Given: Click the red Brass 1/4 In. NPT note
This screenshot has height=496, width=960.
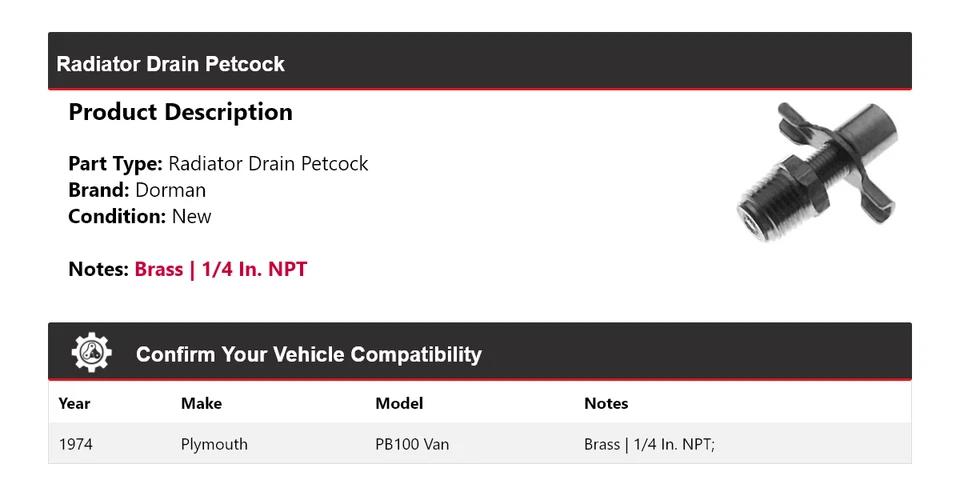Looking at the screenshot, I should pos(221,269).
